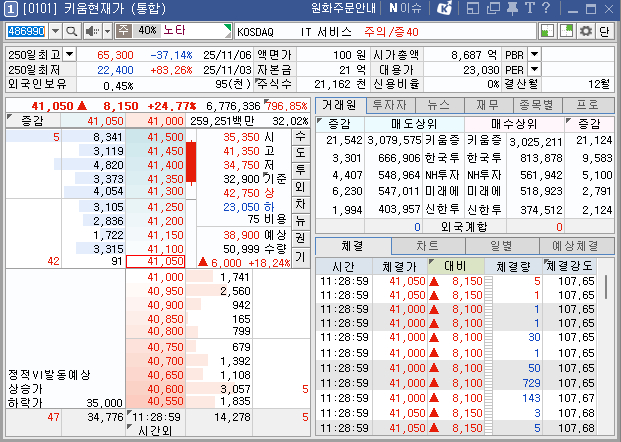Click the stock code input field

25,31
